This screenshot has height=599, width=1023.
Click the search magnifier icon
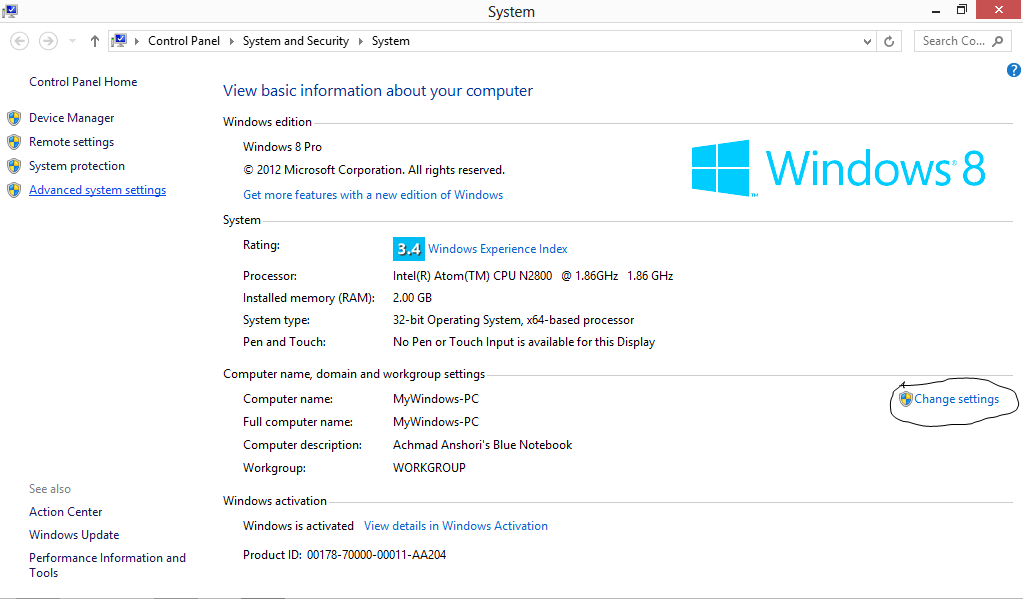point(998,41)
